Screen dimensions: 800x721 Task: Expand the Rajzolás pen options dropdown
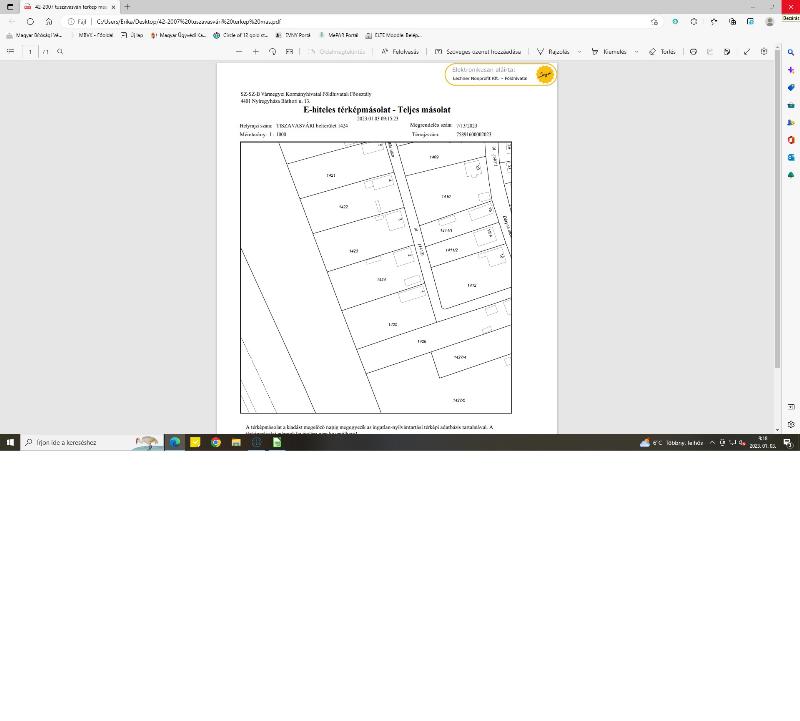[579, 52]
